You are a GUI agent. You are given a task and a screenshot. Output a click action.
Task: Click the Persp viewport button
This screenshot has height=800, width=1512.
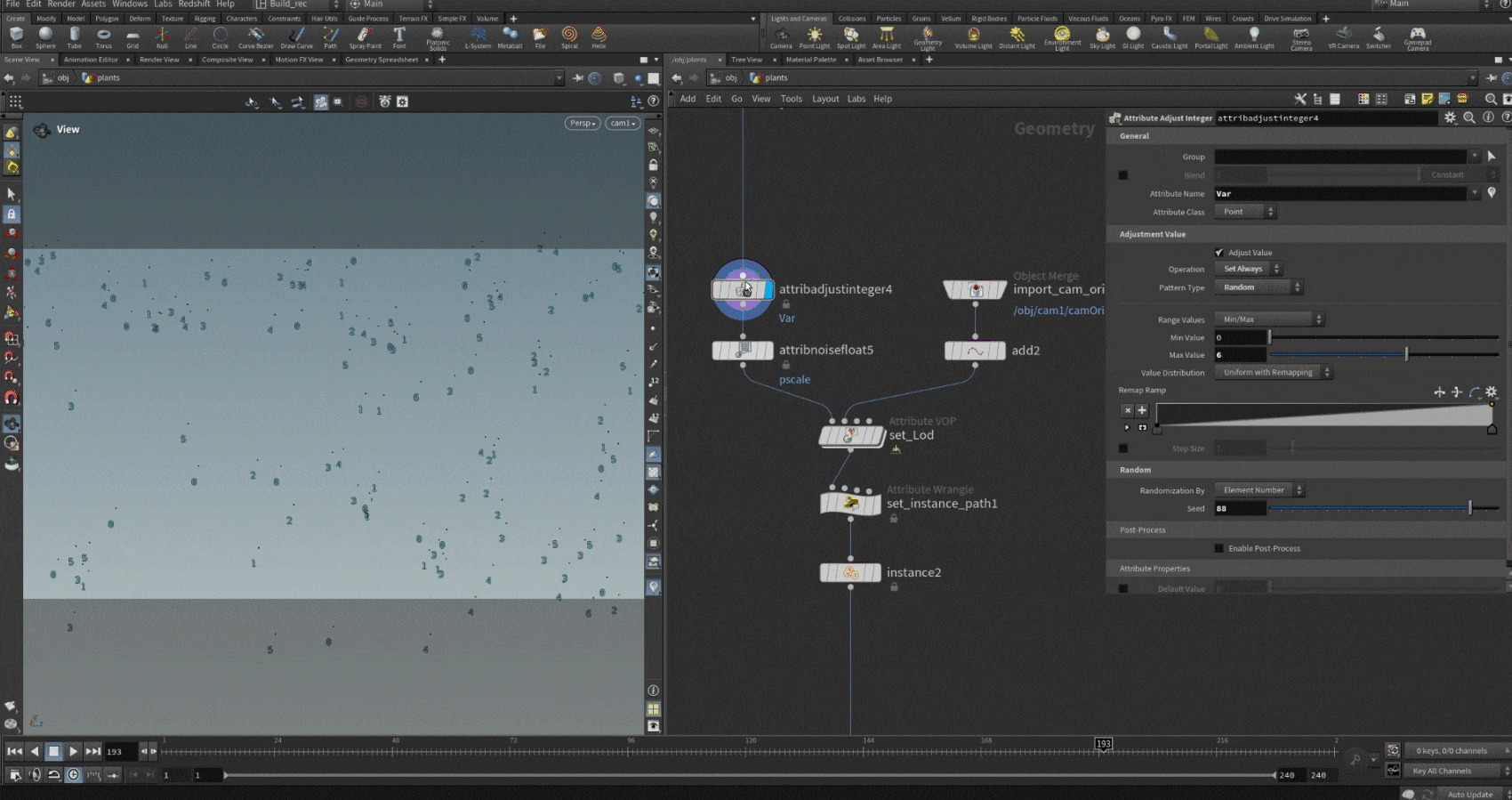[x=582, y=124]
